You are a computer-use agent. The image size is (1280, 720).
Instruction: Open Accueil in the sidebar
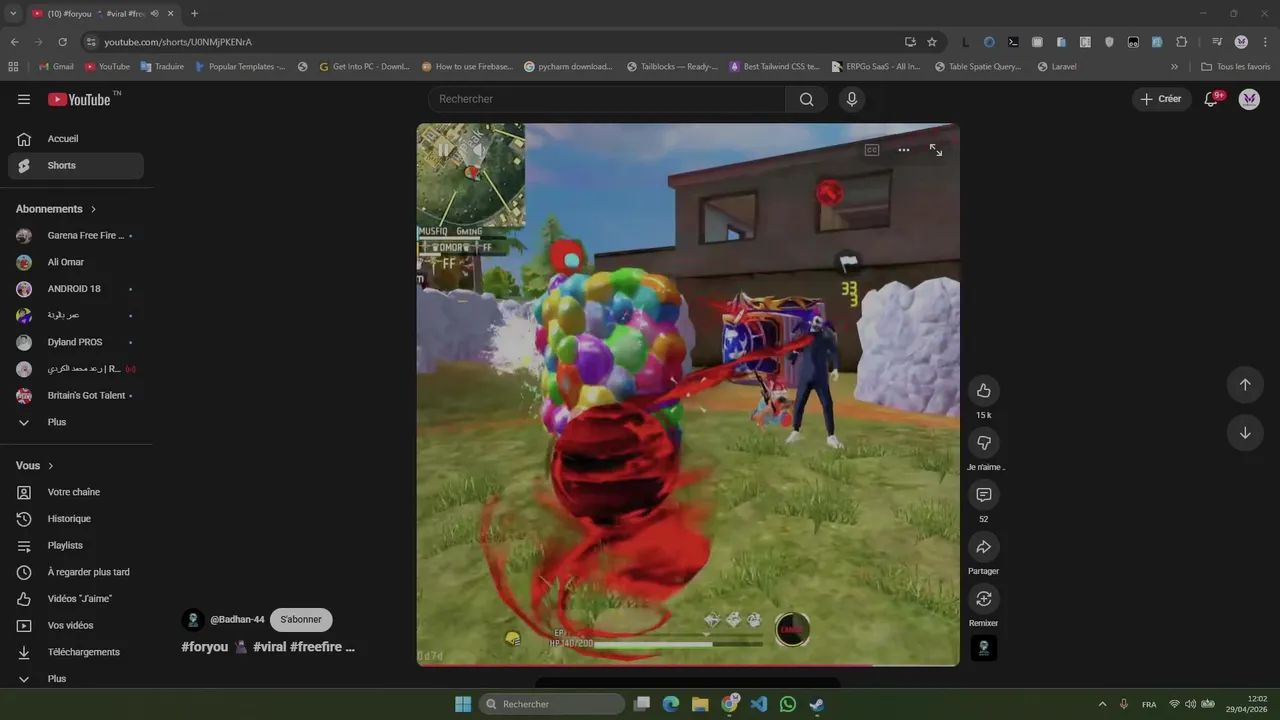[76, 139]
